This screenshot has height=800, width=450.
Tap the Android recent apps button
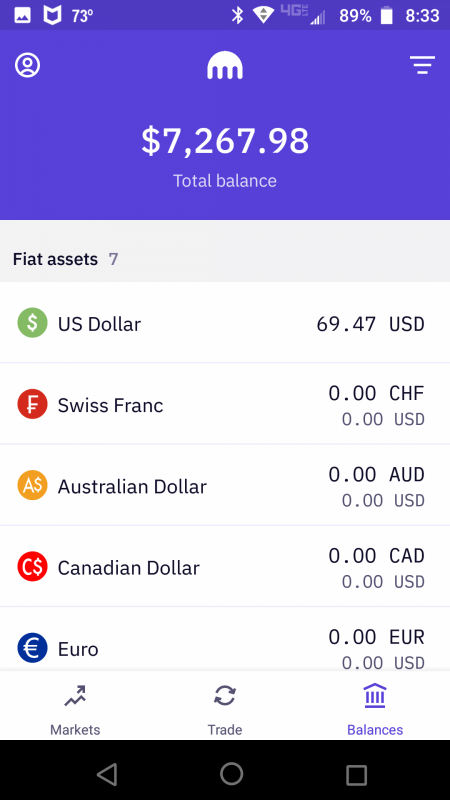[x=356, y=774]
